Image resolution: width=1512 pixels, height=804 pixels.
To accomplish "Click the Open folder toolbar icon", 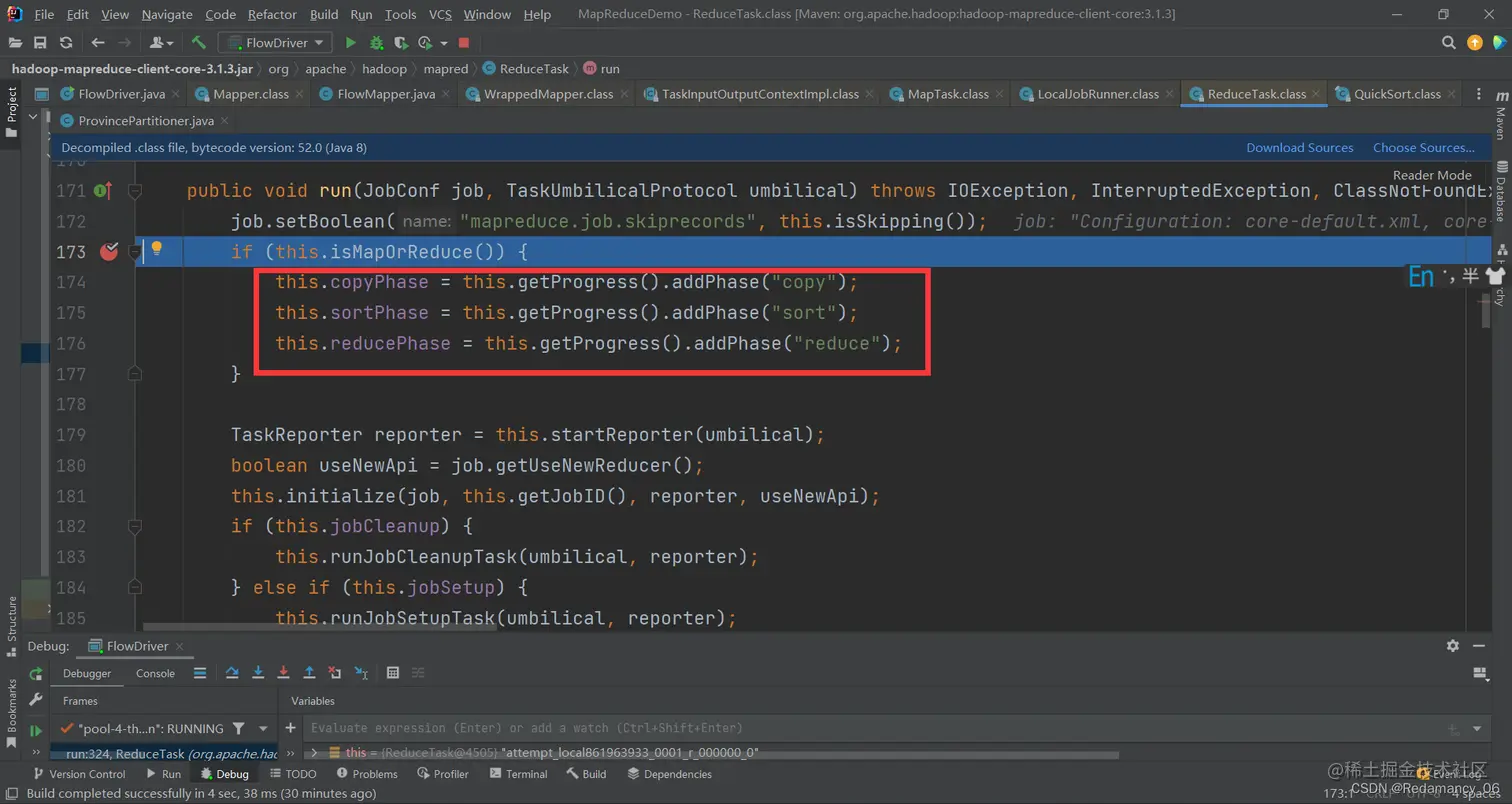I will [16, 43].
